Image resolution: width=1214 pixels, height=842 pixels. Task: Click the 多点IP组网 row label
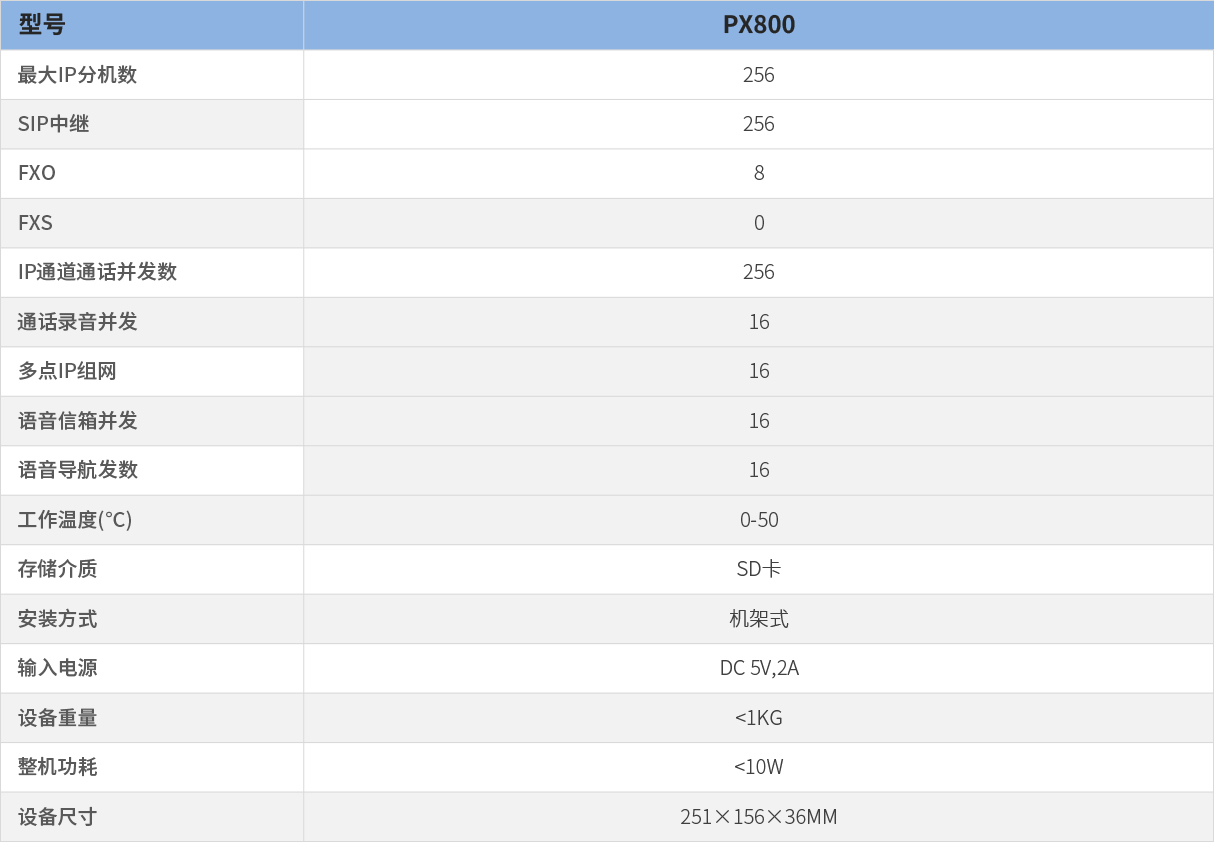tap(67, 371)
